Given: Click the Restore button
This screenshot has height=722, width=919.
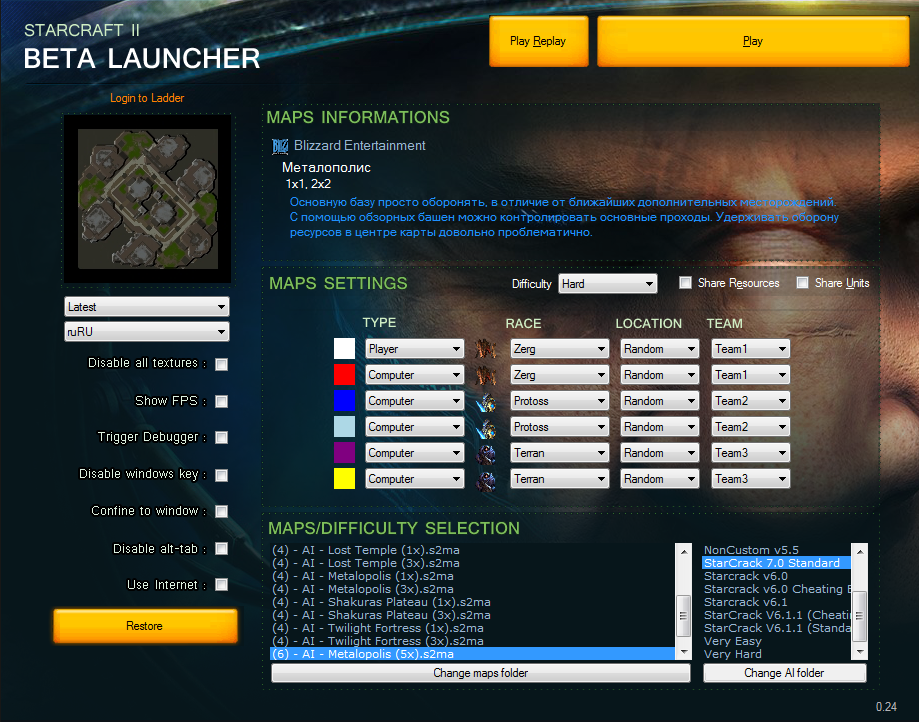Looking at the screenshot, I should point(145,626).
